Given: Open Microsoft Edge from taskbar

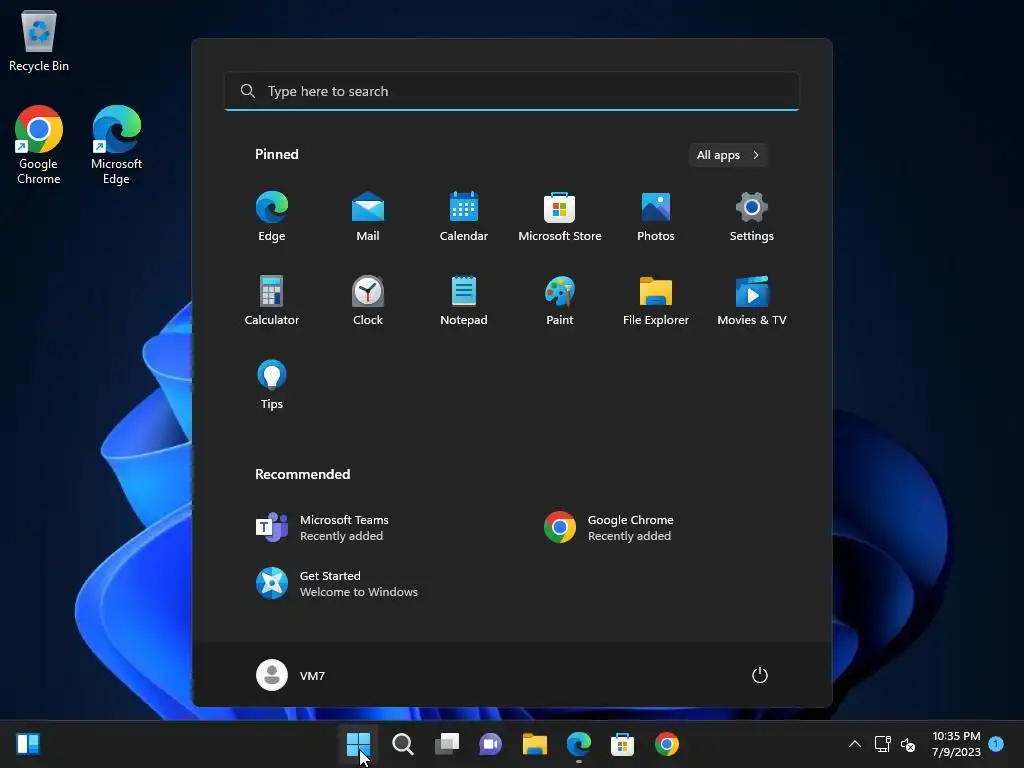Looking at the screenshot, I should (x=579, y=744).
